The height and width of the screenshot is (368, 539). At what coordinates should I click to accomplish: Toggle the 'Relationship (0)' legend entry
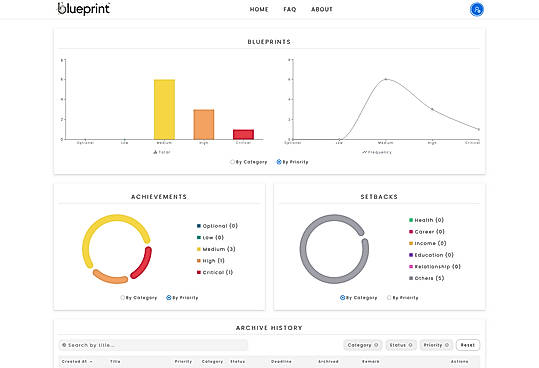click(435, 266)
